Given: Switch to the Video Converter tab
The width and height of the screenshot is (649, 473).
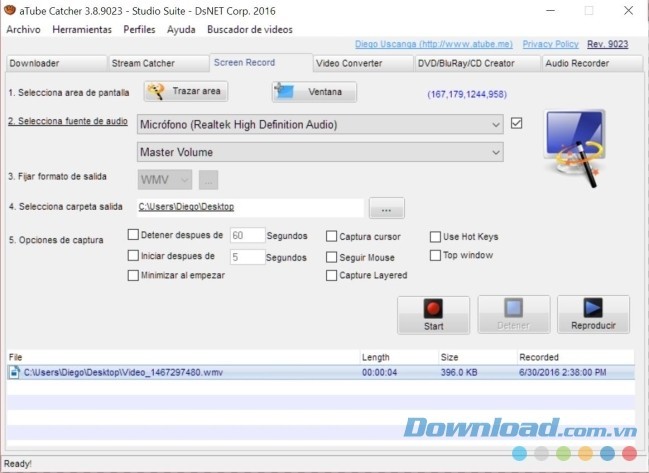Looking at the screenshot, I should click(x=362, y=63).
